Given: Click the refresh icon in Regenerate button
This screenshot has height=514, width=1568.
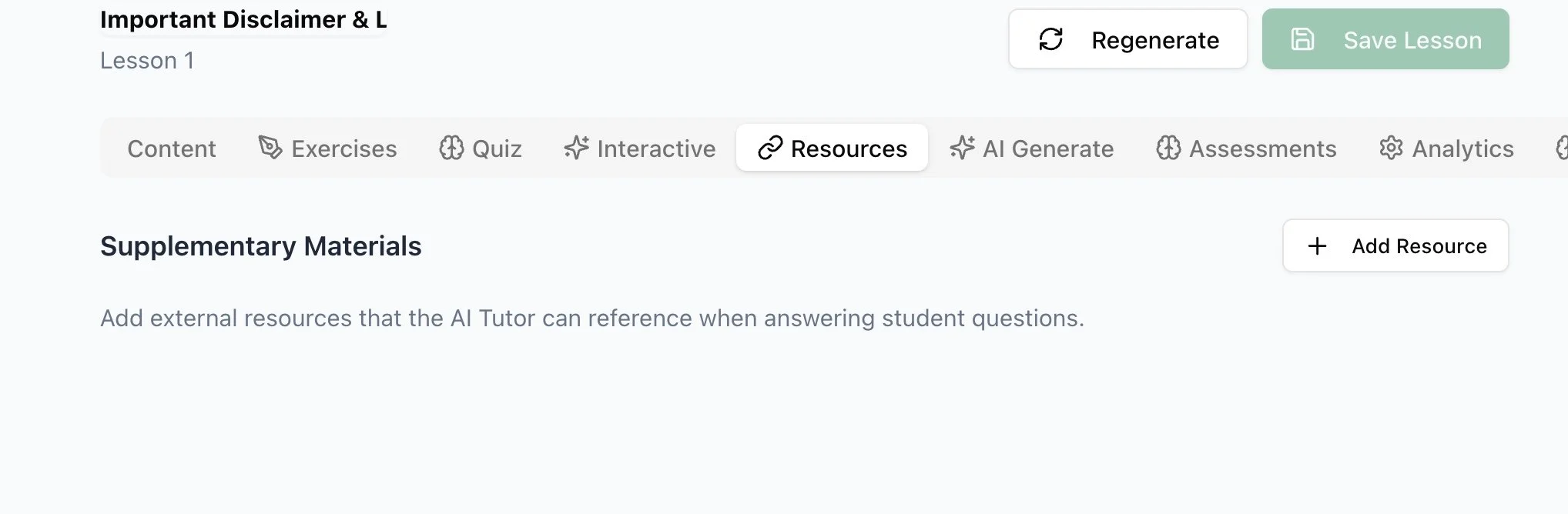Looking at the screenshot, I should [x=1051, y=39].
